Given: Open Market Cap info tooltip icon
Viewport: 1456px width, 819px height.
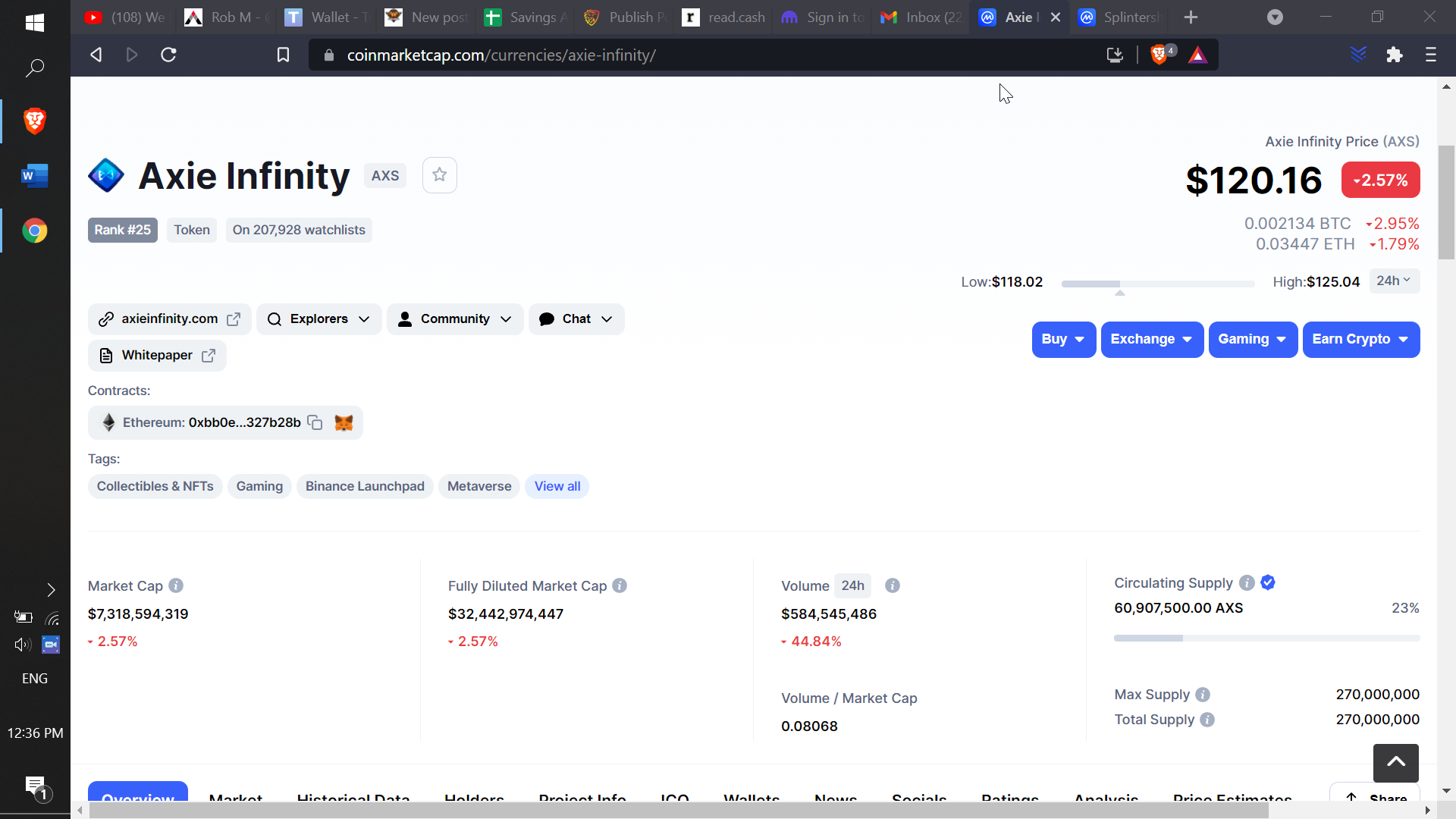Looking at the screenshot, I should click(176, 585).
